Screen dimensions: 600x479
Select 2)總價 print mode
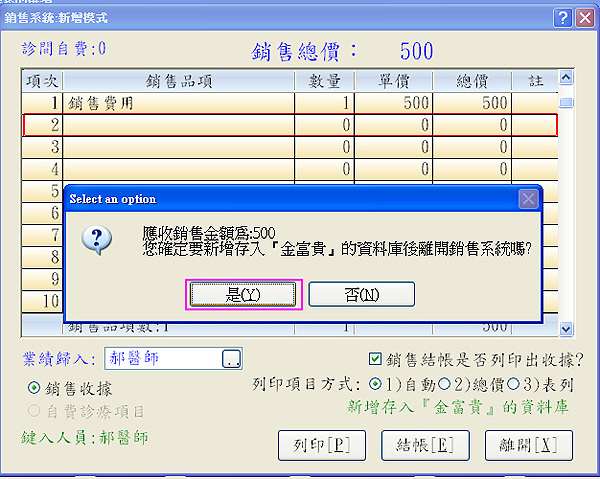pyautogui.click(x=443, y=383)
